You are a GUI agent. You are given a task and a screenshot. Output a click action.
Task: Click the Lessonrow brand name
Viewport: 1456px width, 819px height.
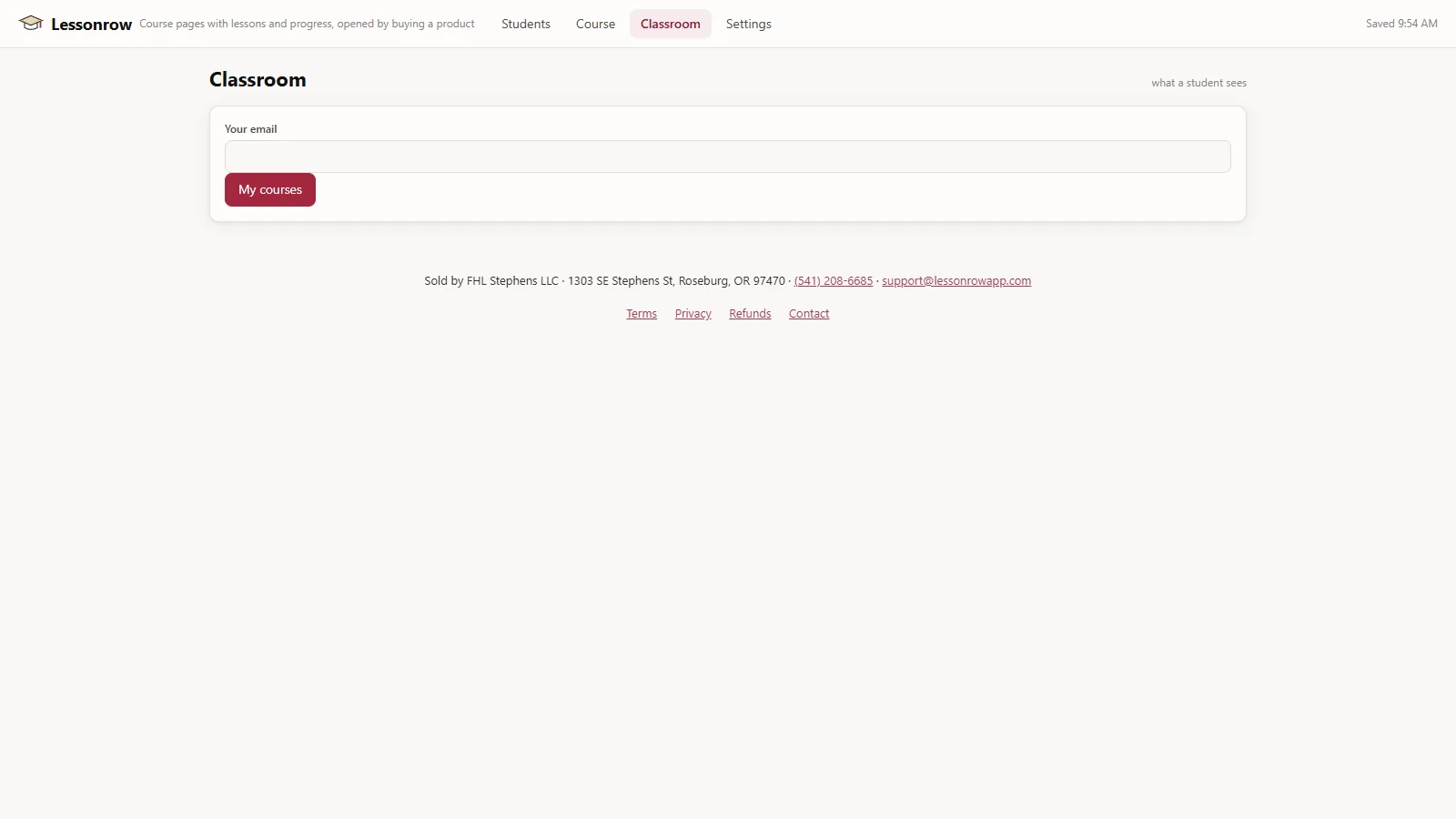[x=91, y=25]
